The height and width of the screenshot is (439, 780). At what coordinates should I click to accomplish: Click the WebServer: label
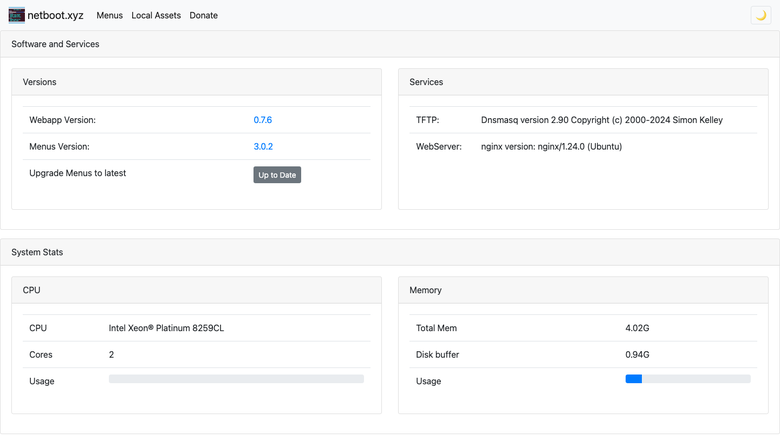439,147
